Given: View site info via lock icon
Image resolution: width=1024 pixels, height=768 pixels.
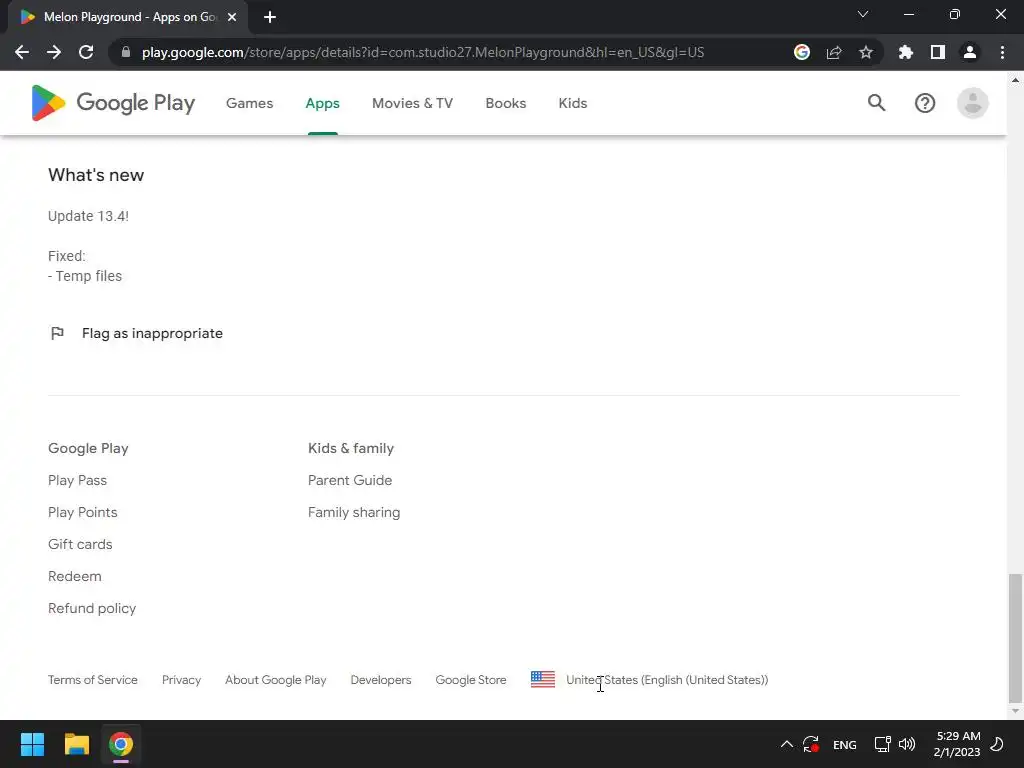Looking at the screenshot, I should pyautogui.click(x=126, y=52).
